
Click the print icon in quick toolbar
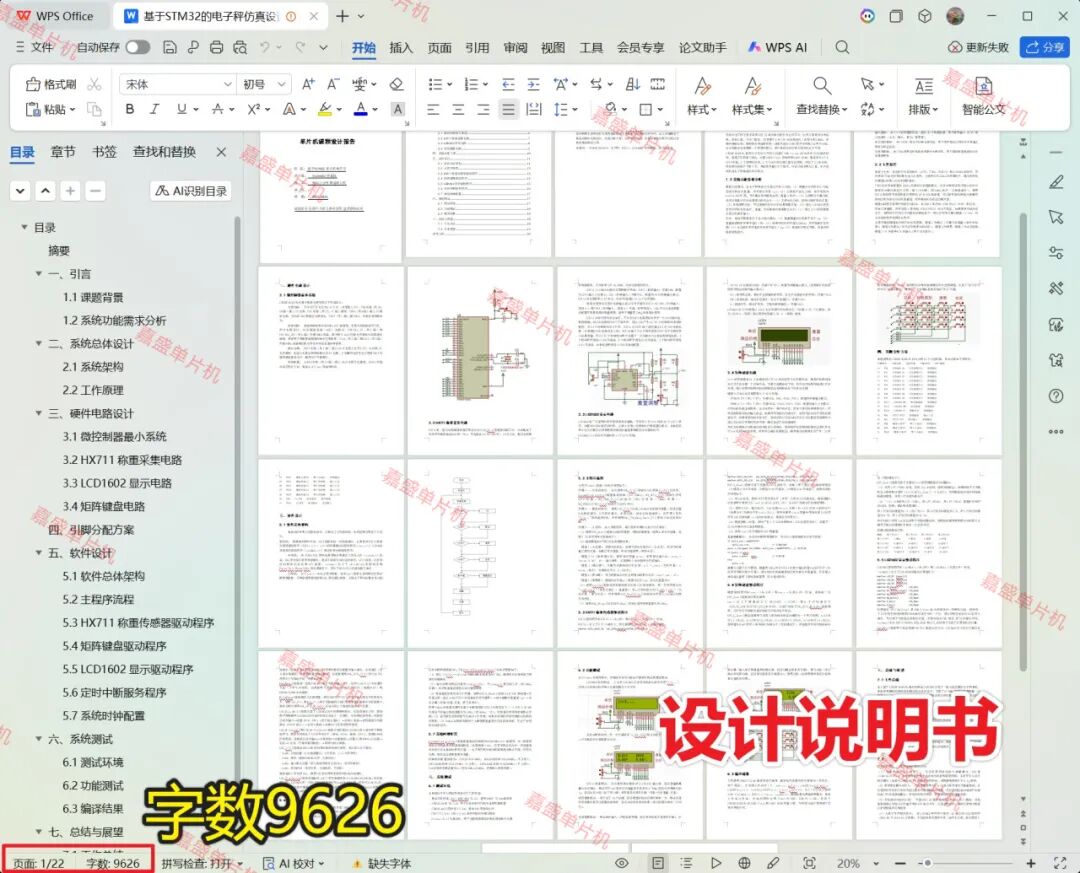point(216,47)
